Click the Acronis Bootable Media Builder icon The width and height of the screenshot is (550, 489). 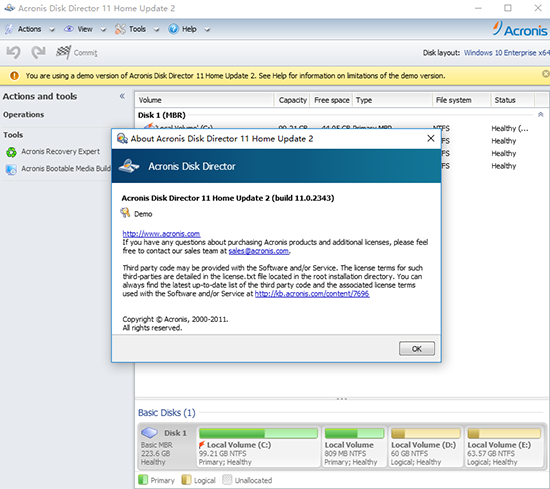pos(11,169)
